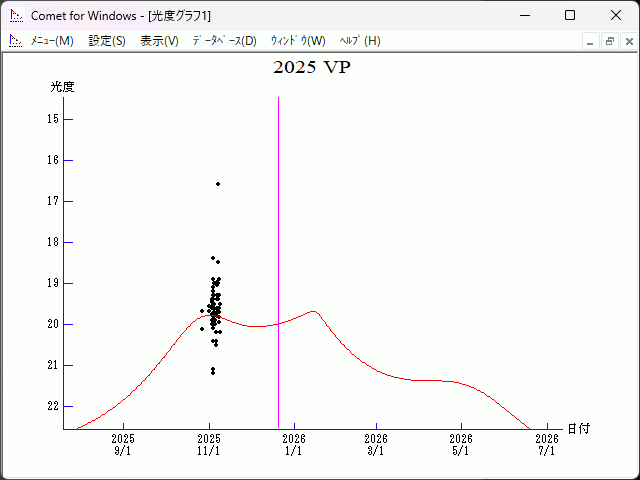Screen dimensions: 640x480
Task: Open the 表示(V) view menu
Action: (x=159, y=41)
